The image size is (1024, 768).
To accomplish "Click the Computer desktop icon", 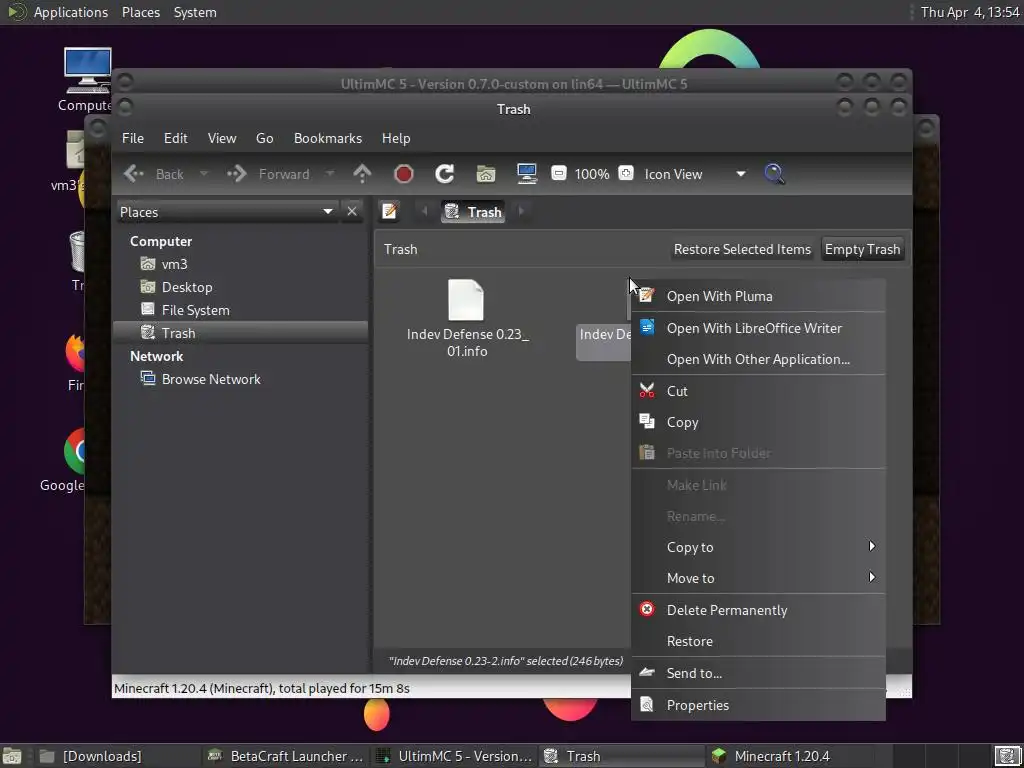I will coord(87,80).
